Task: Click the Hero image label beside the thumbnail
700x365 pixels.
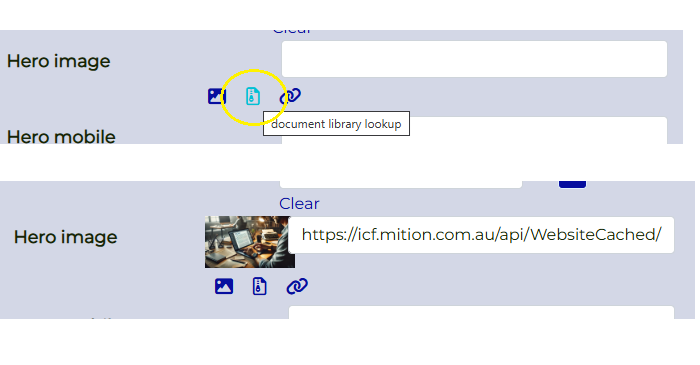Action: pyautogui.click(x=66, y=237)
